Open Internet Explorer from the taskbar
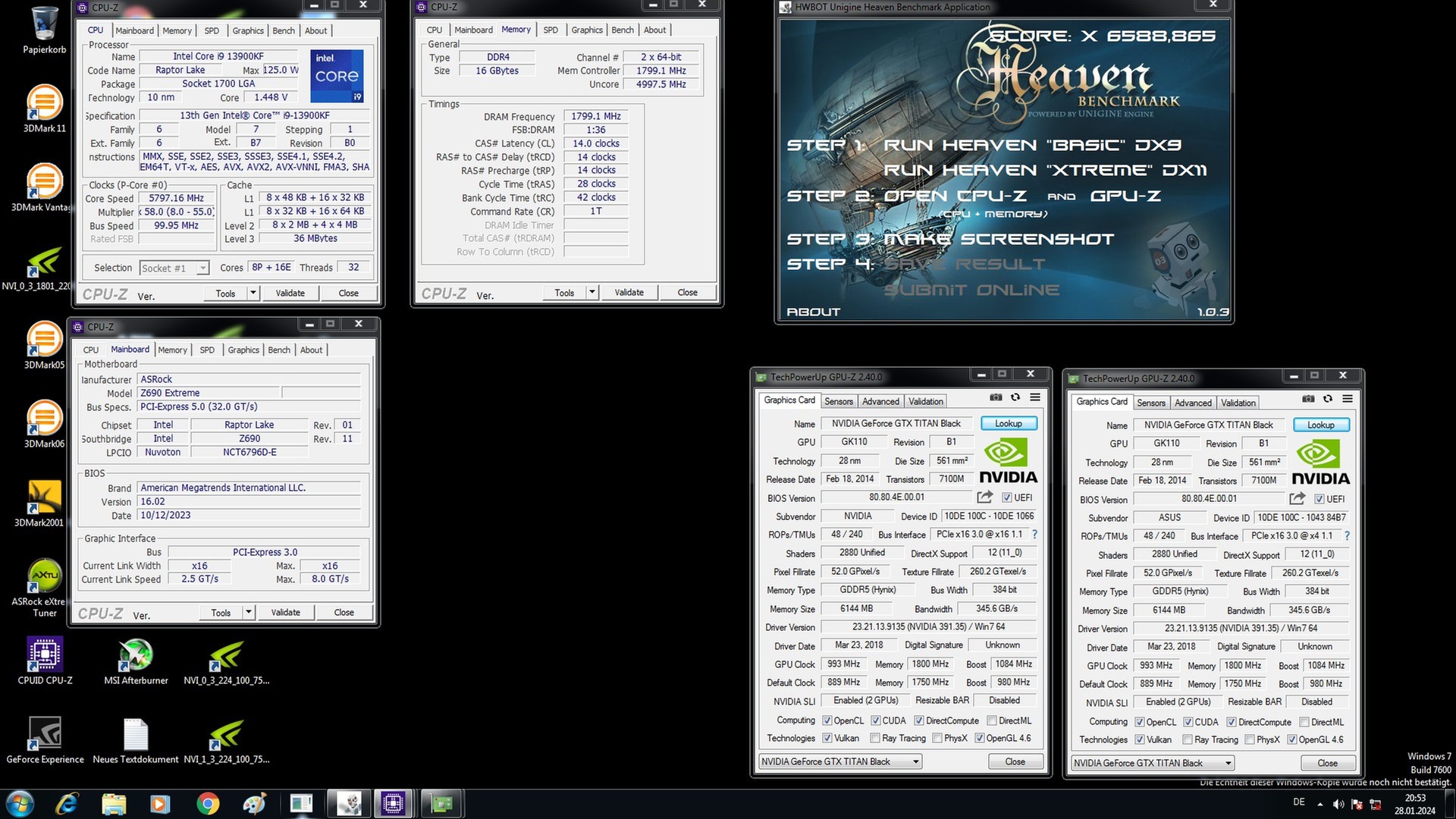Viewport: 1456px width, 819px height. click(67, 803)
